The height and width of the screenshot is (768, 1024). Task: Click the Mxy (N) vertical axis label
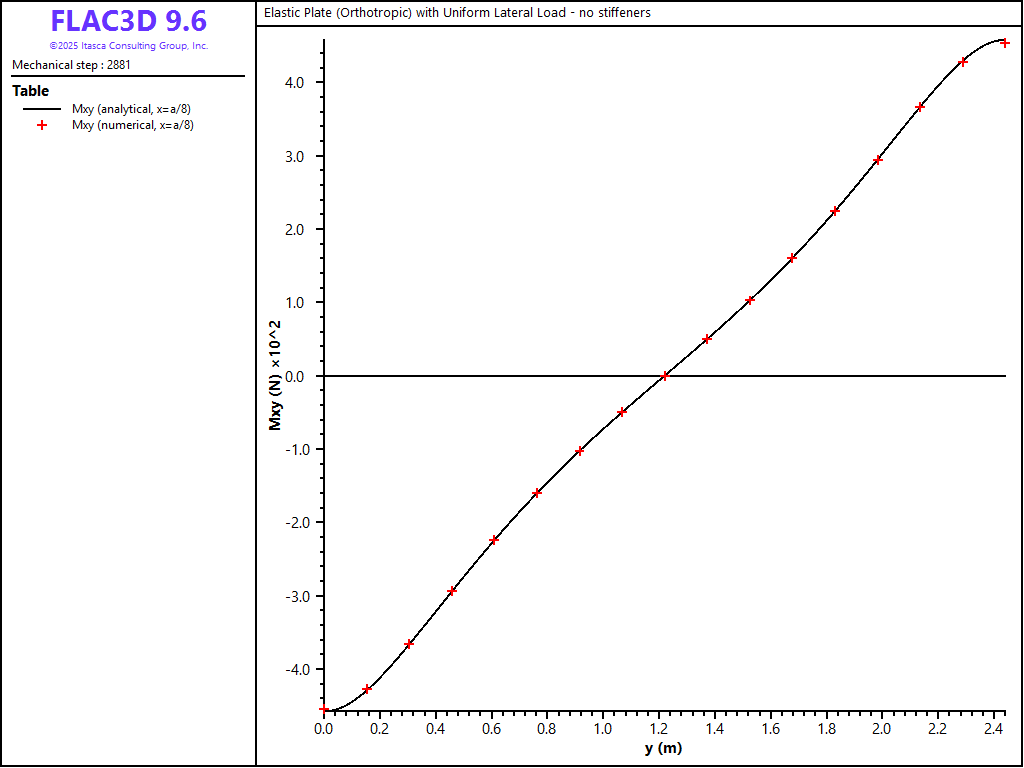tap(275, 376)
